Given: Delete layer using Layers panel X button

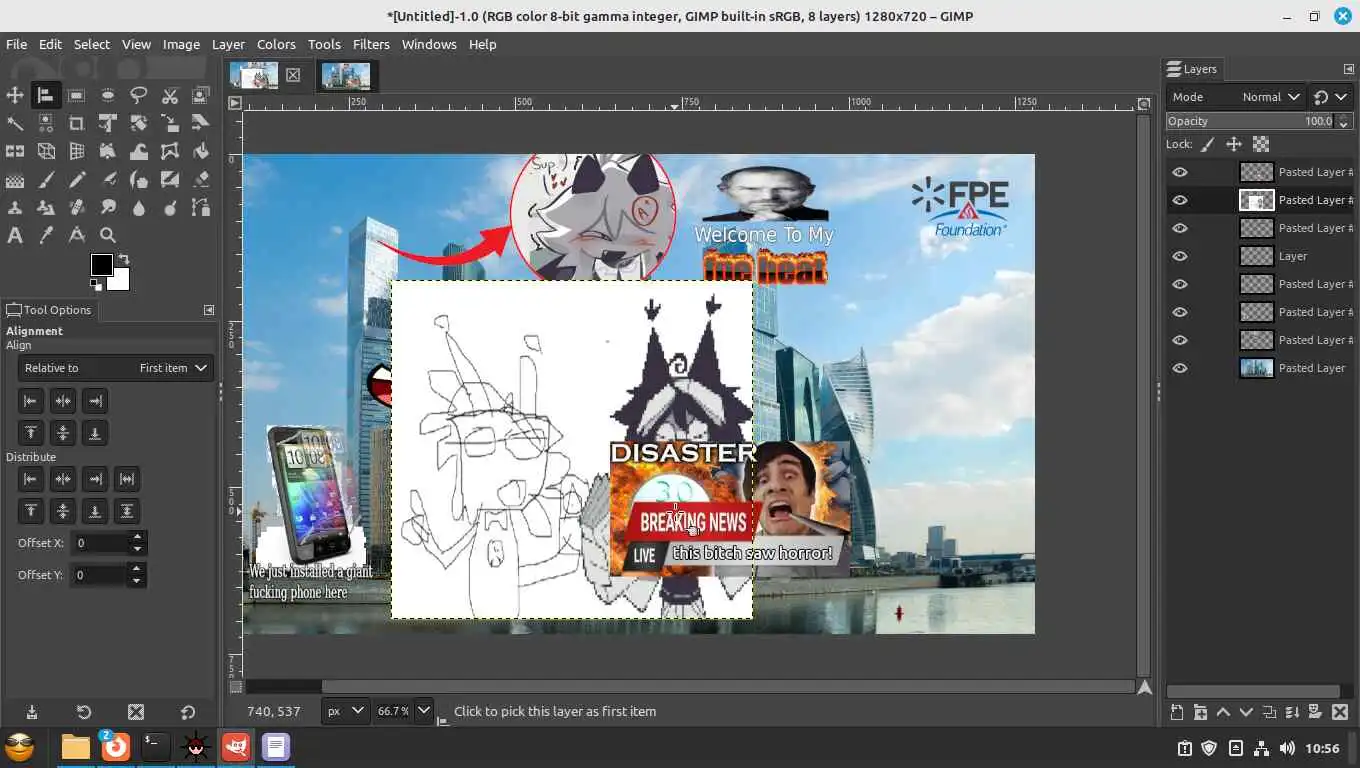Looking at the screenshot, I should tap(1340, 713).
